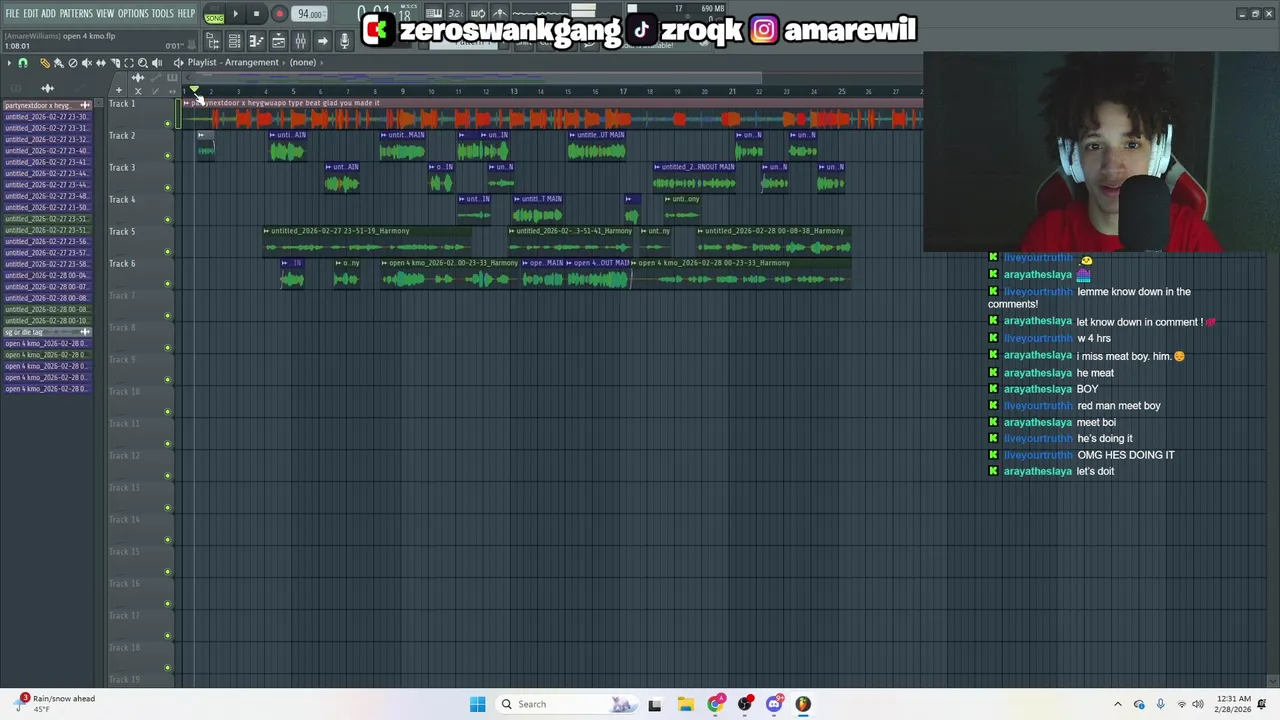Select the Slip tool
Screen dimensions: 1280x720
tap(100, 63)
